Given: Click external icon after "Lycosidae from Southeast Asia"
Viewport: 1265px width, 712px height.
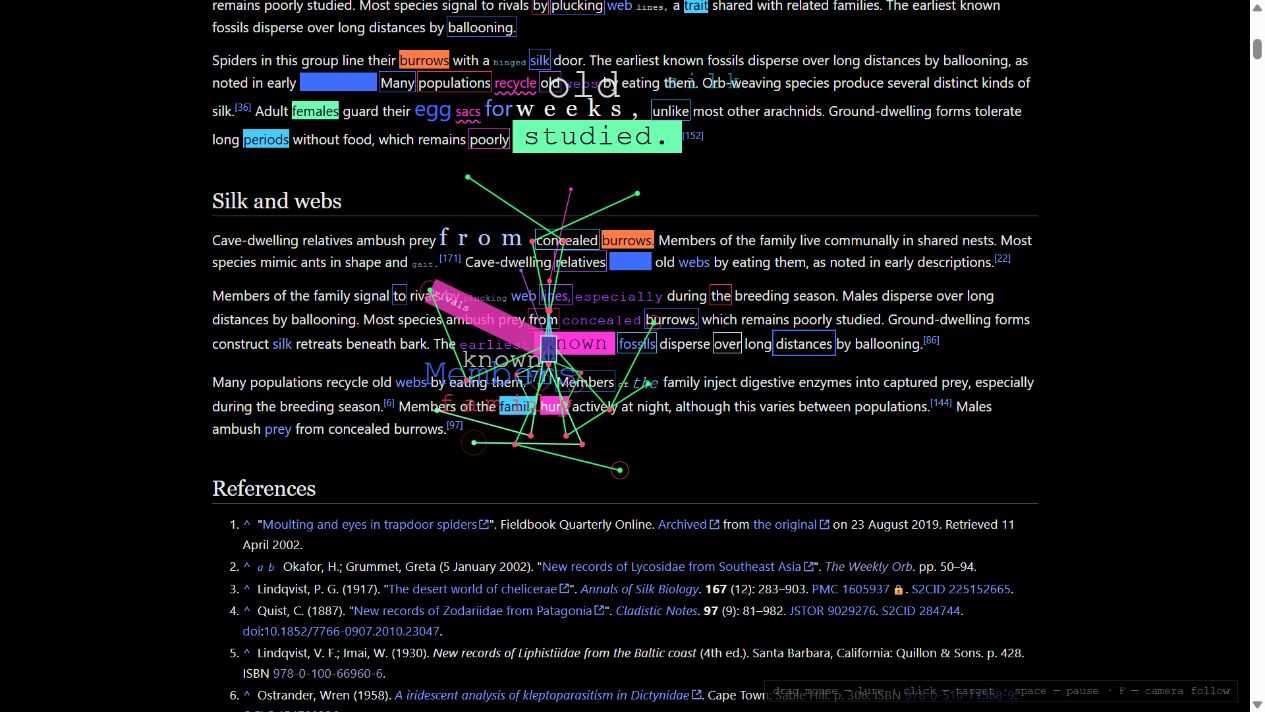Looking at the screenshot, I should coord(810,567).
